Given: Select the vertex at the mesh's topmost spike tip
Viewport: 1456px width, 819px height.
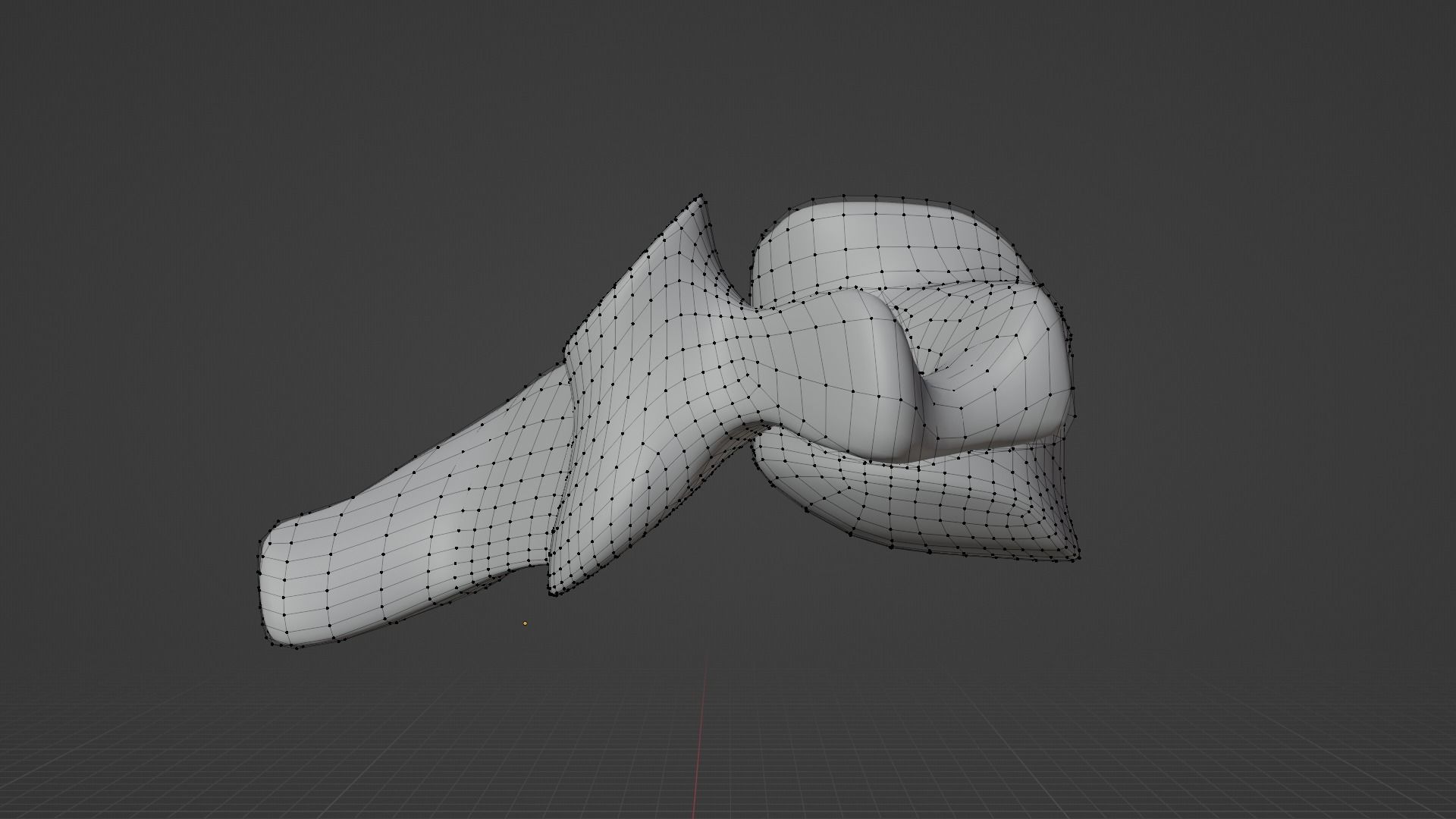Looking at the screenshot, I should (701, 196).
